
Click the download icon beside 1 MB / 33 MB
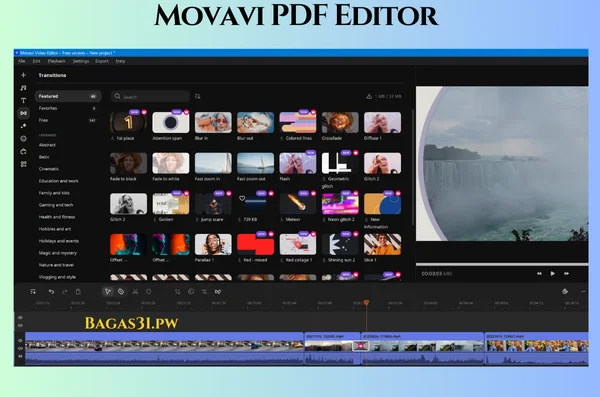pyautogui.click(x=369, y=96)
